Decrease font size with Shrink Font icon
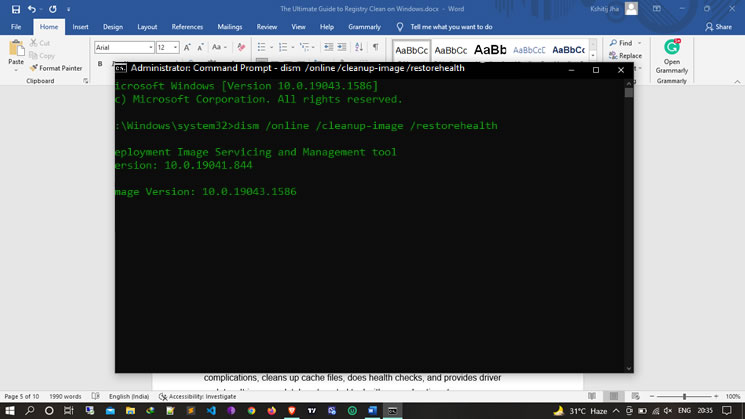The image size is (745, 419). pos(201,47)
